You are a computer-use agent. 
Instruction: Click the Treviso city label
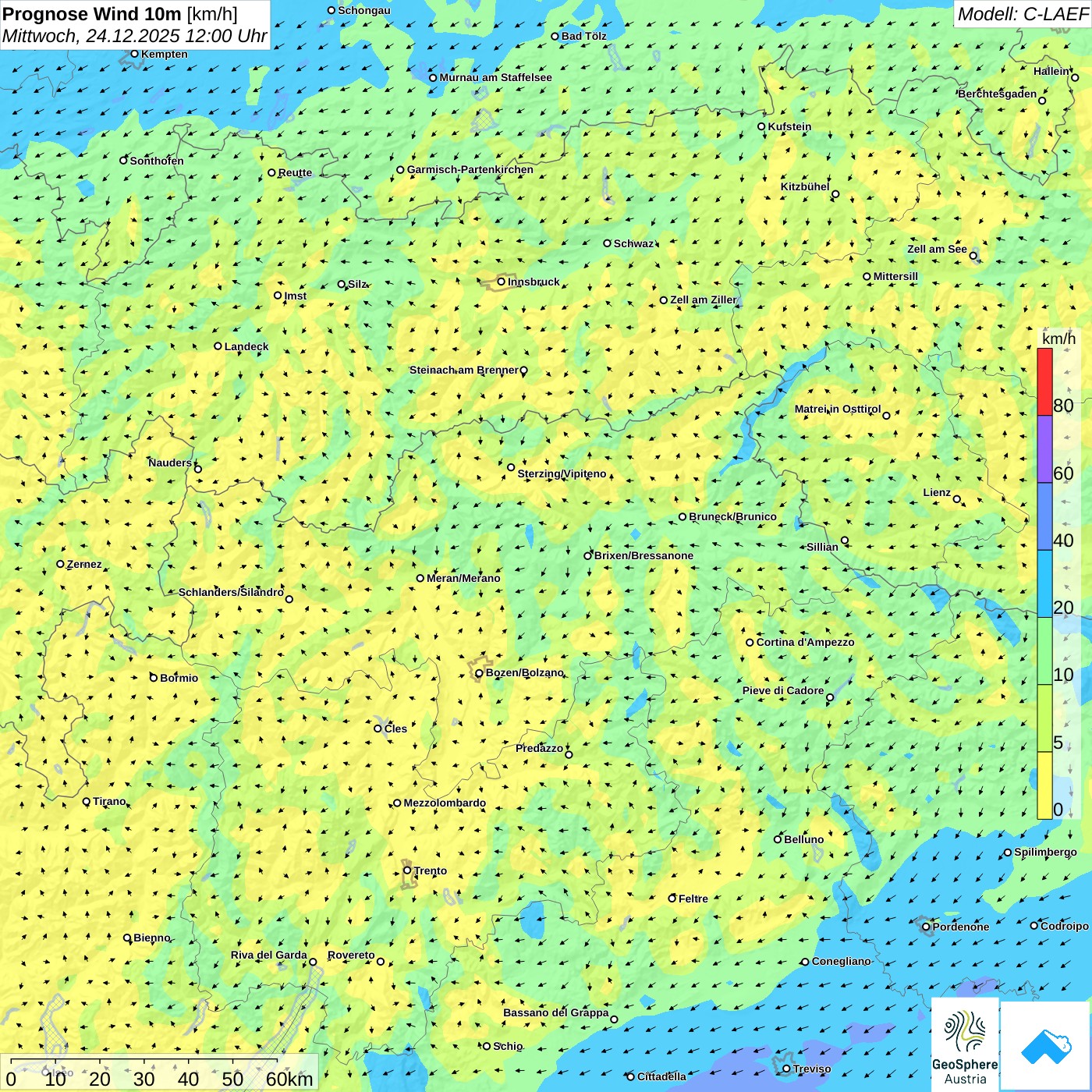pos(812,1069)
